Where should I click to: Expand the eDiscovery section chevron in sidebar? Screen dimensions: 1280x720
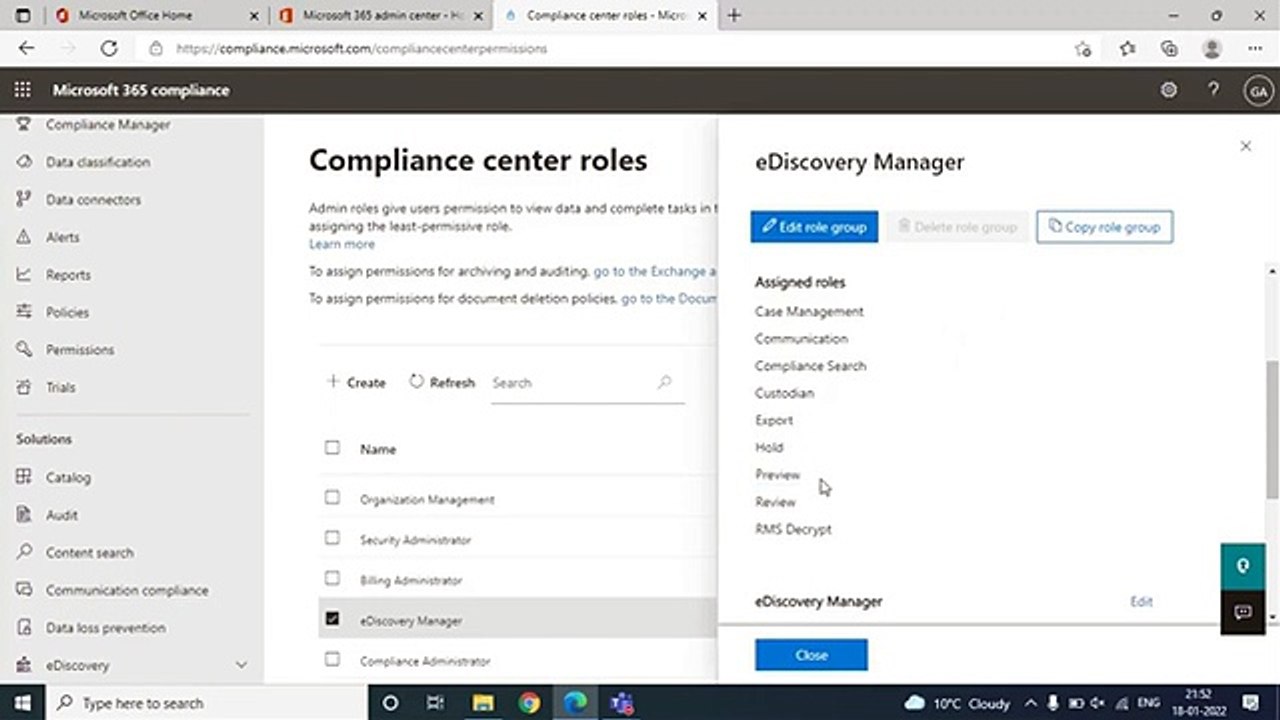(241, 665)
